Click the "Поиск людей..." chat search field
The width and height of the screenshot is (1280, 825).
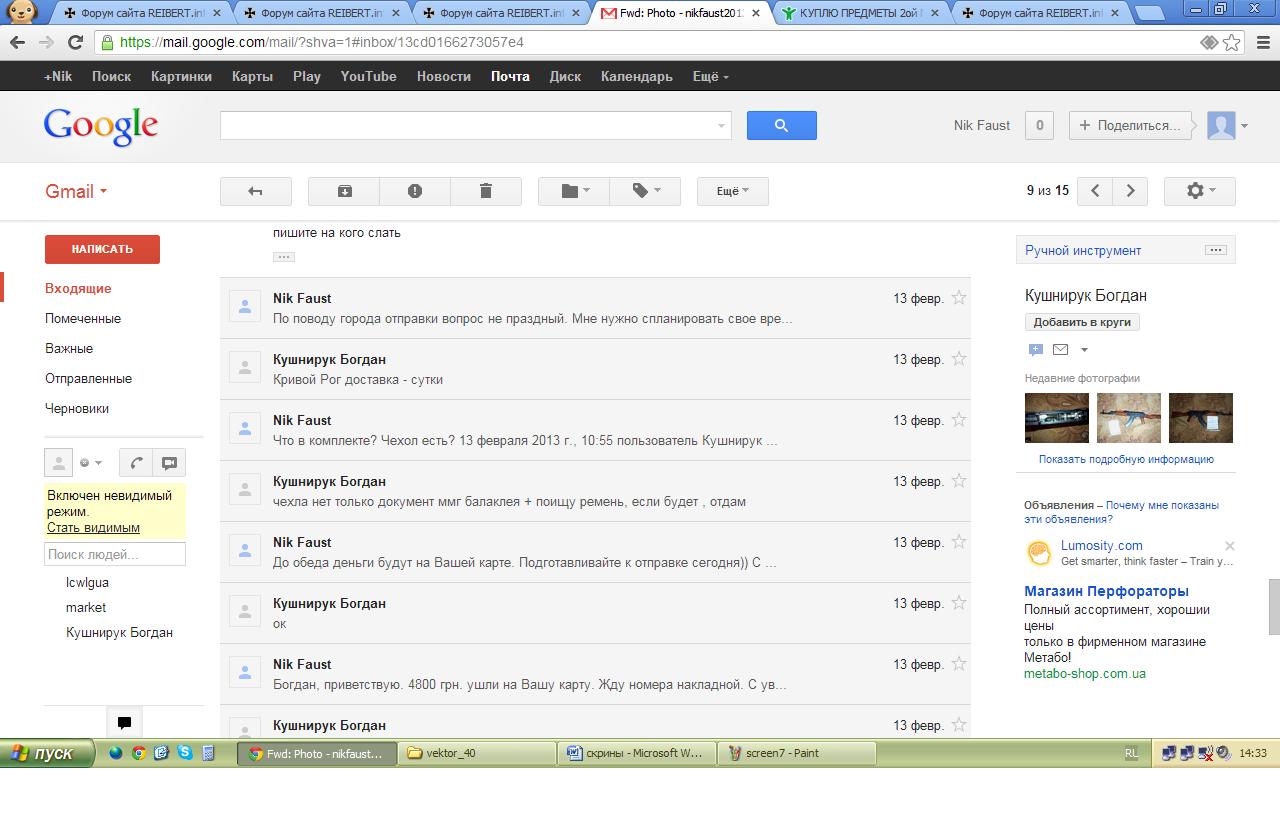pyautogui.click(x=115, y=554)
